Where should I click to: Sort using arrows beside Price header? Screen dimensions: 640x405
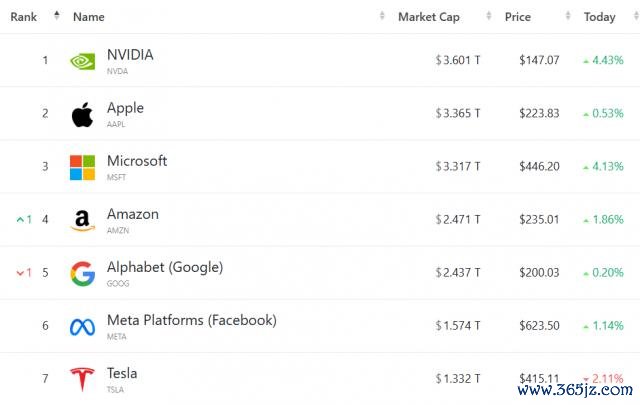568,16
